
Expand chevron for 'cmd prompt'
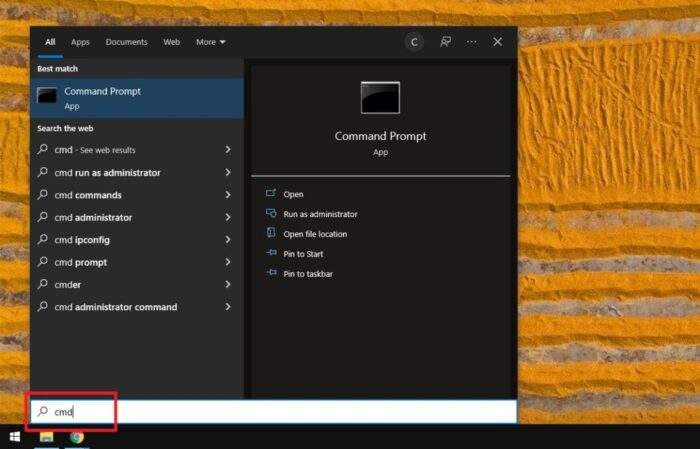(228, 262)
